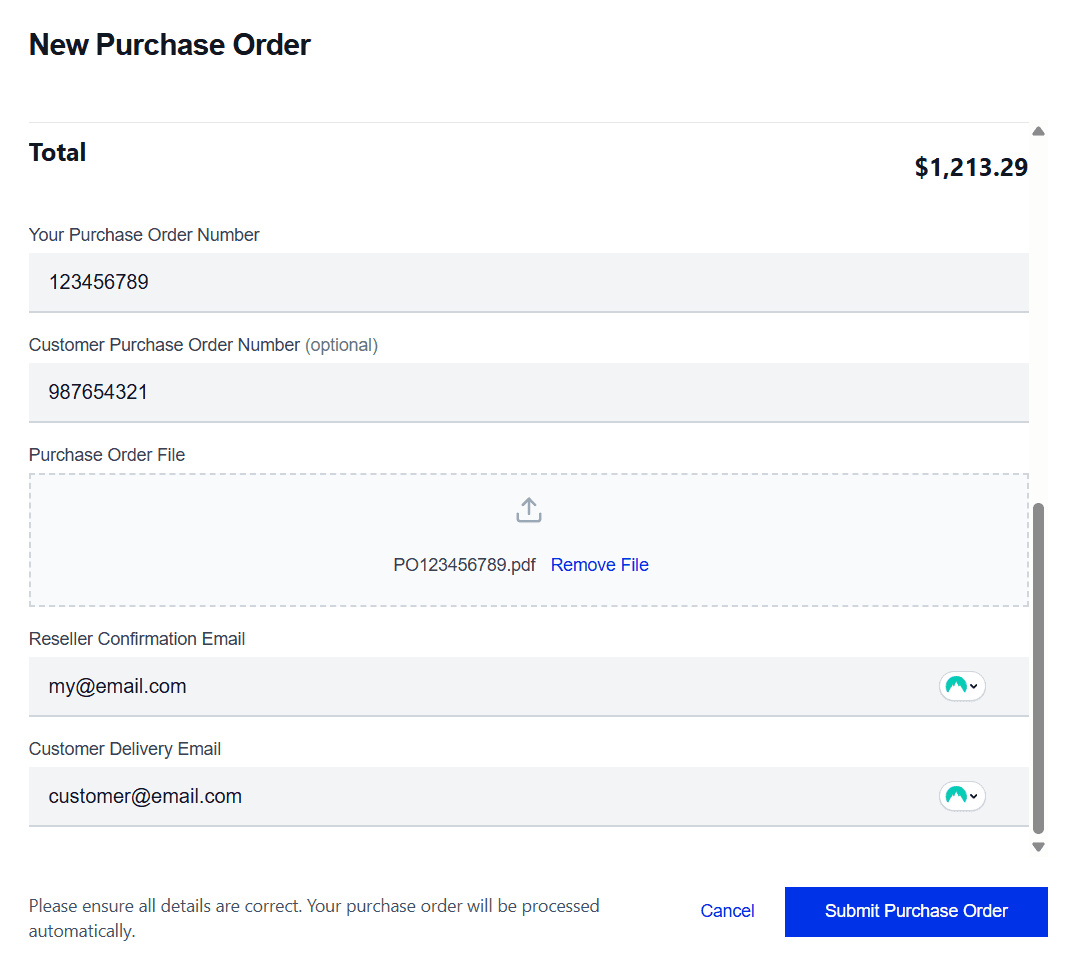Screen dimensions: 1084x973
Task: Click the Purchase Order File label
Action: point(107,455)
